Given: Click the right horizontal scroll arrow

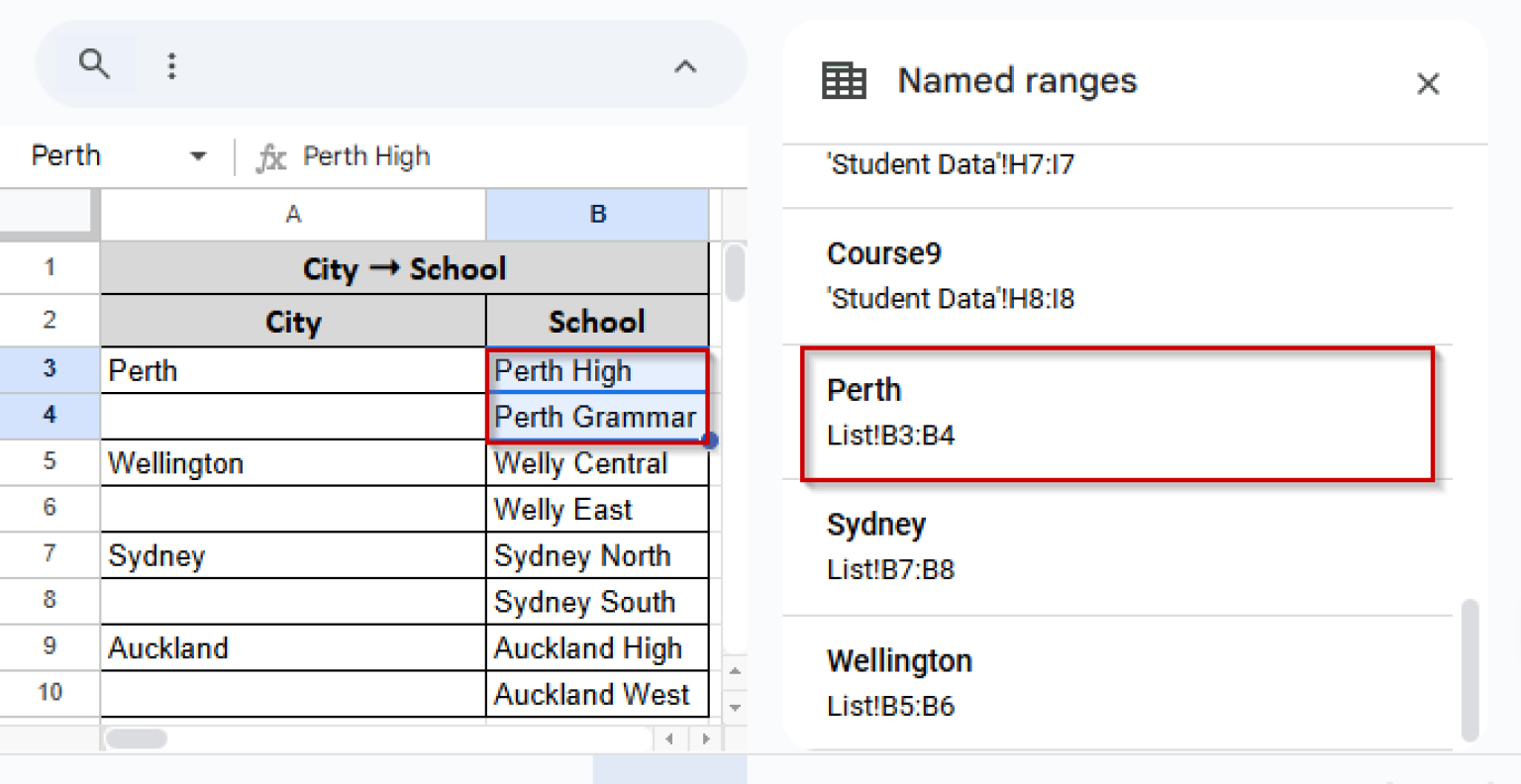Looking at the screenshot, I should click(x=706, y=738).
